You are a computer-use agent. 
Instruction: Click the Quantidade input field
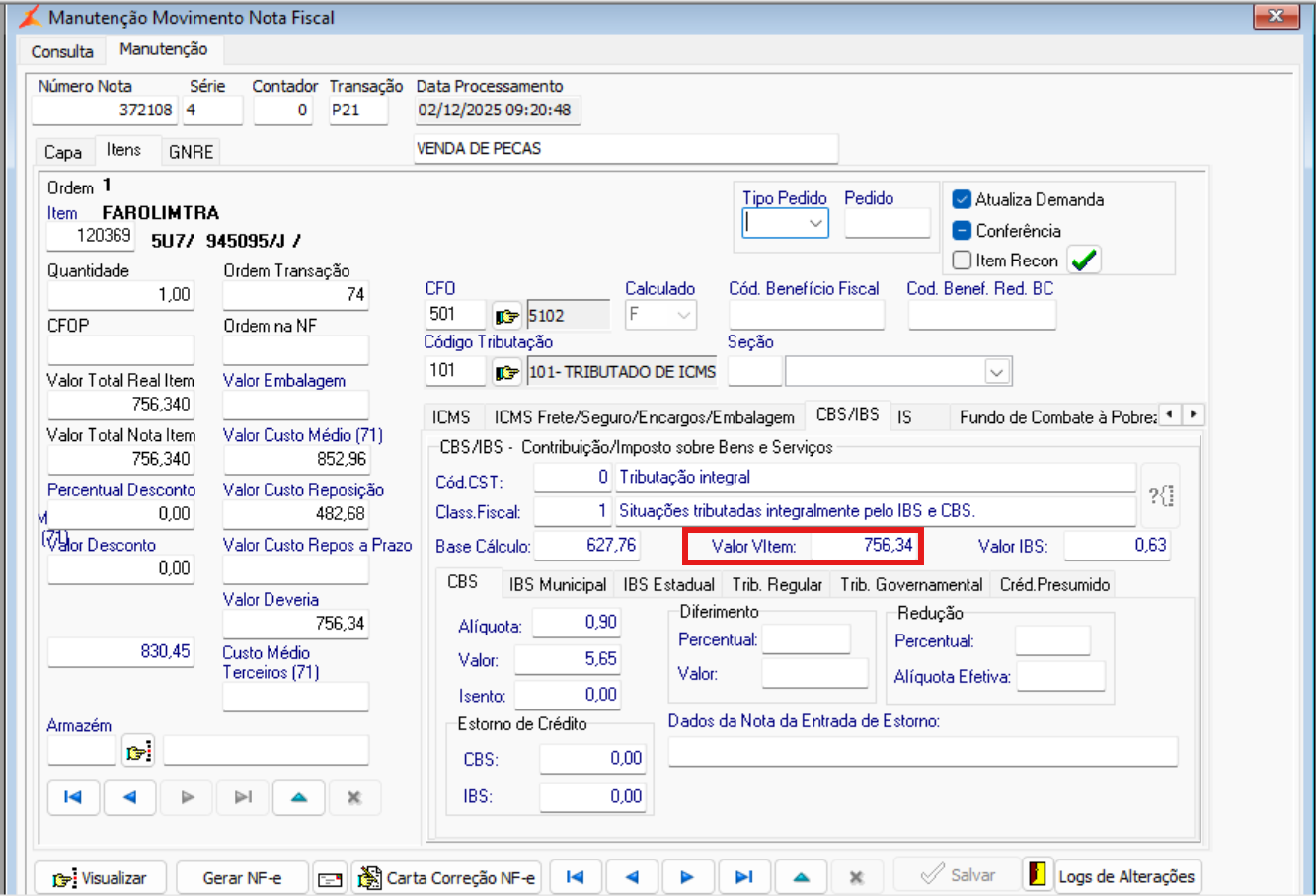tap(120, 295)
